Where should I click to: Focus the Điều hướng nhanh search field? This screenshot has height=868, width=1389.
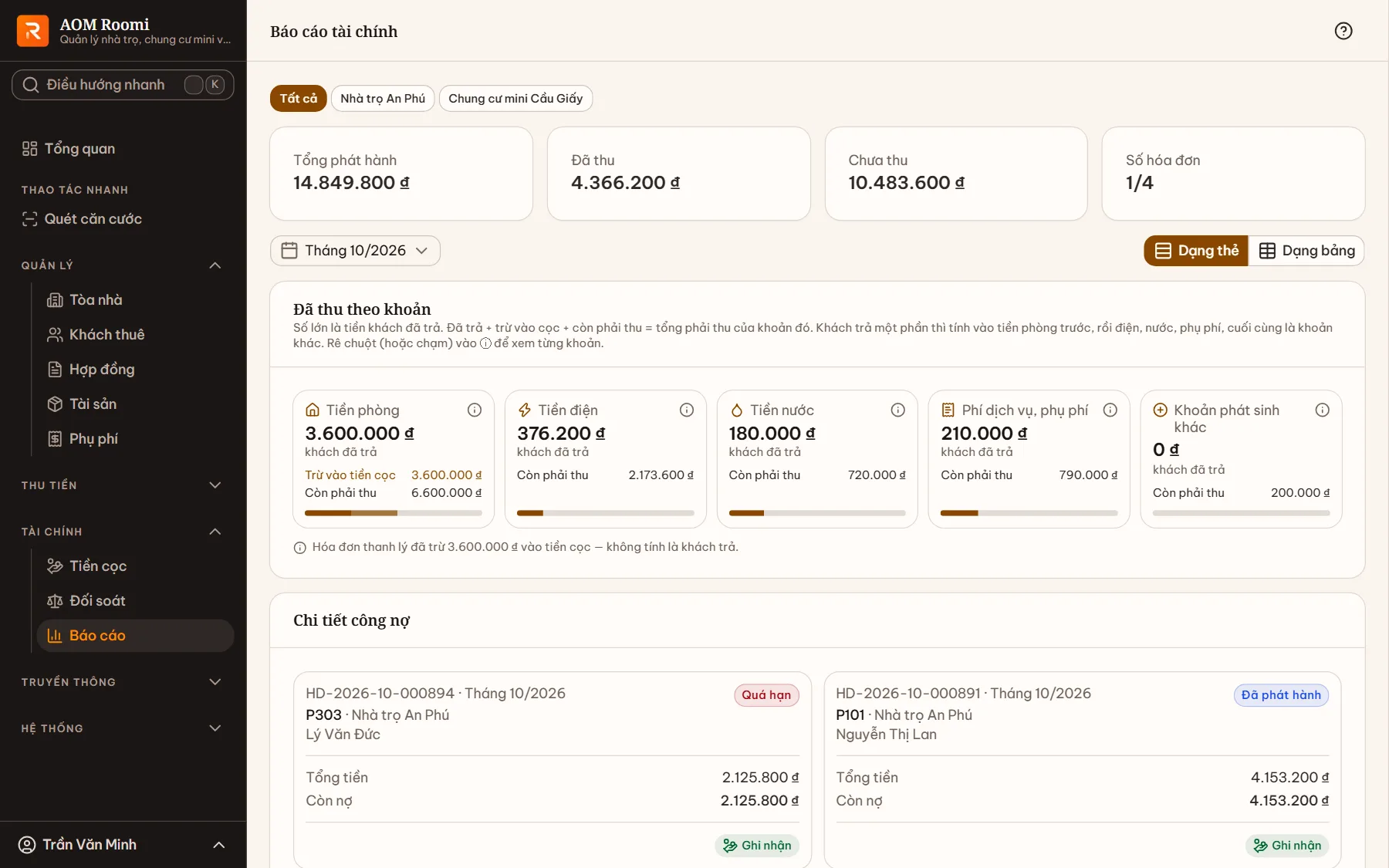123,85
